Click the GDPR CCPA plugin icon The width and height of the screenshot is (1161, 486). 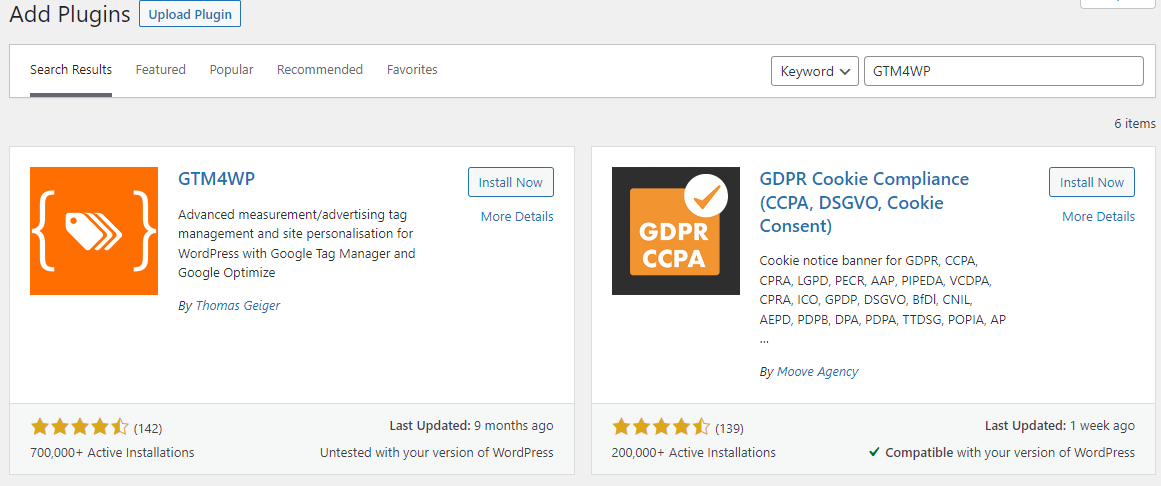675,230
